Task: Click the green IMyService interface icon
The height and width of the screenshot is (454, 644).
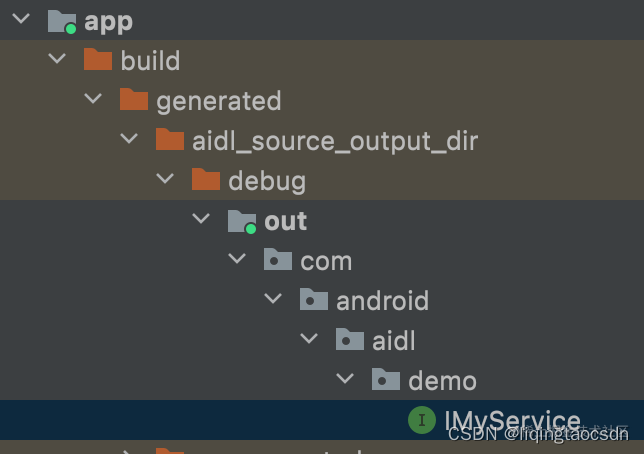Action: (x=422, y=420)
